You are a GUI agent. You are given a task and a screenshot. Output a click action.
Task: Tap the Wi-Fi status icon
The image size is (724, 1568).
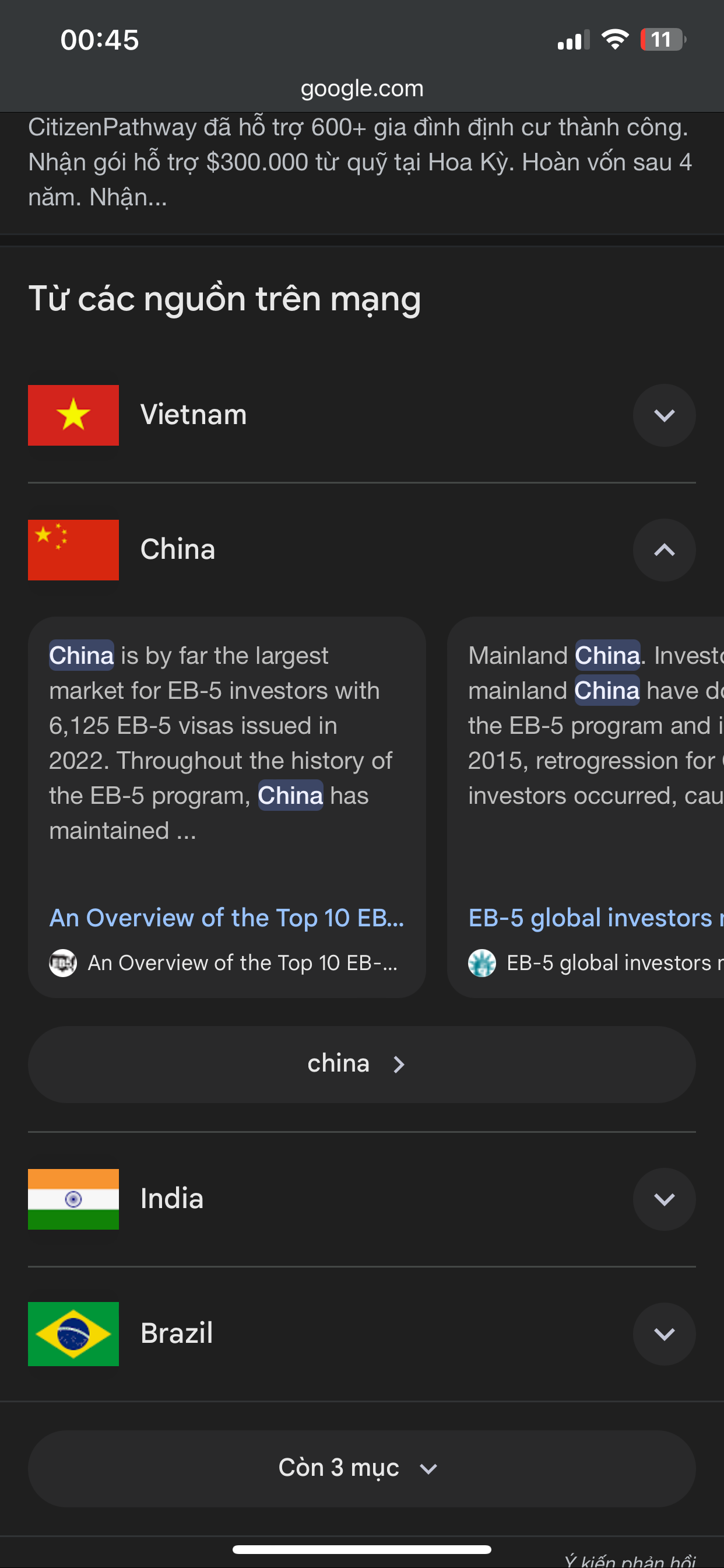pos(614,40)
